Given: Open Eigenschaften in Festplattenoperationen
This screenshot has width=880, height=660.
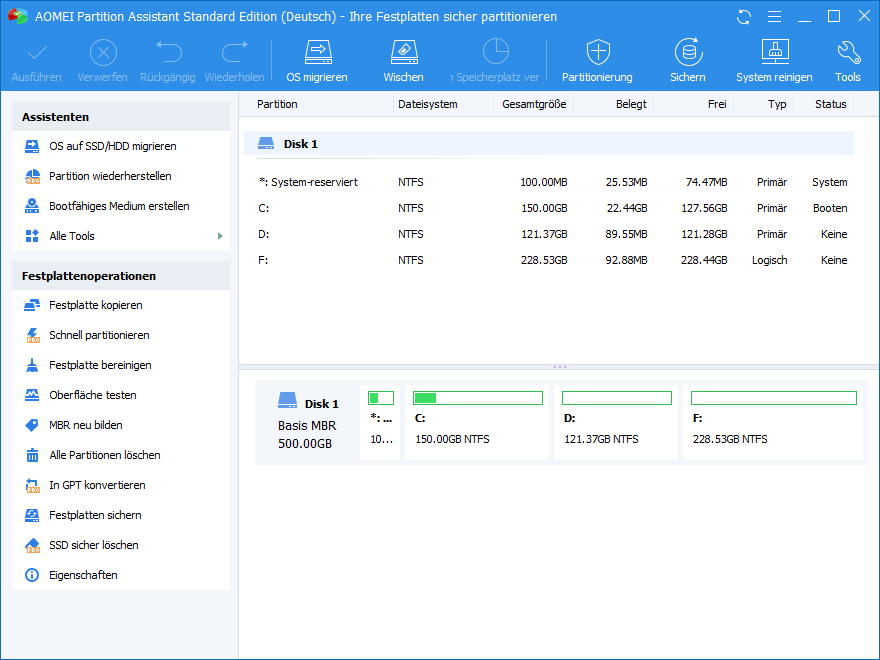Looking at the screenshot, I should tap(83, 575).
